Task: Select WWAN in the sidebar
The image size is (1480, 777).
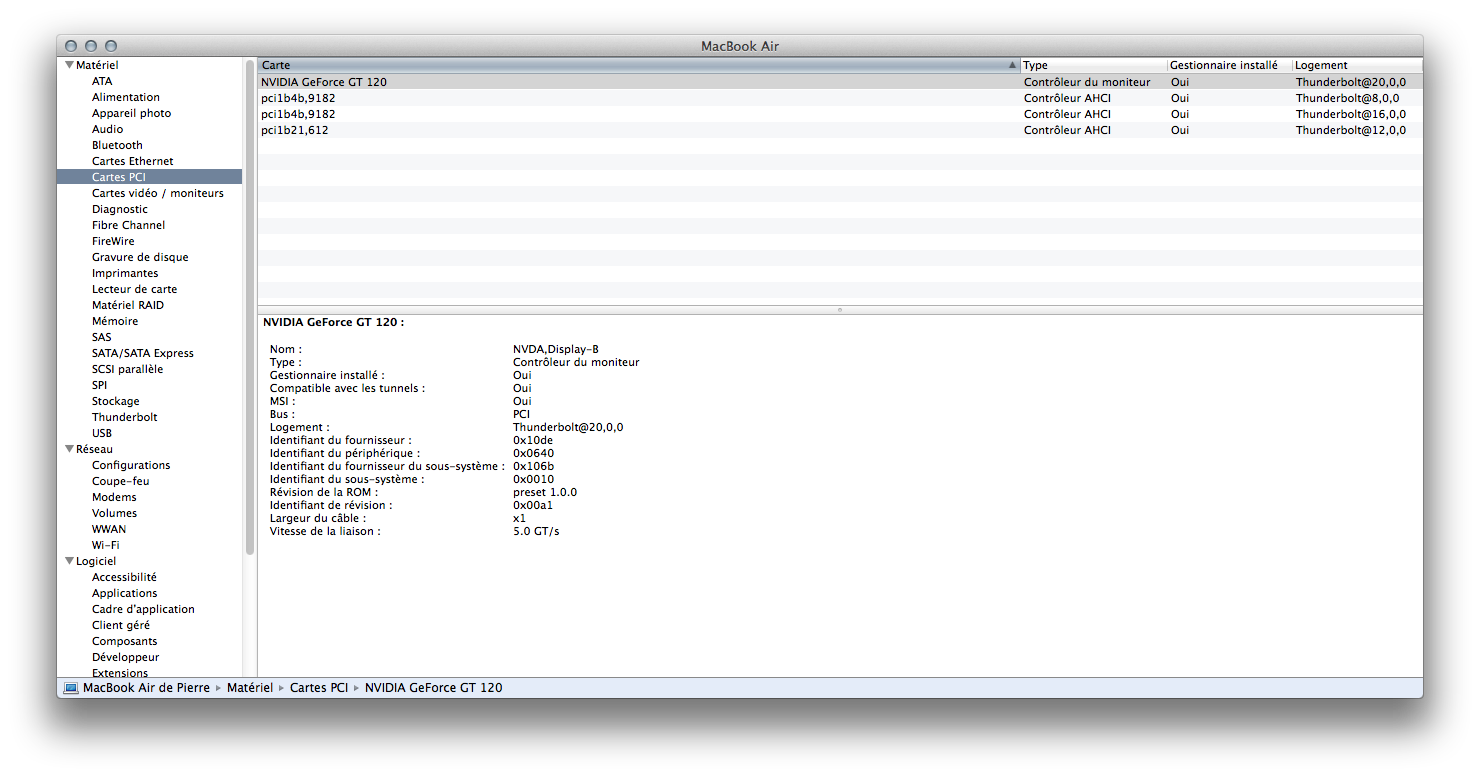Action: click(x=109, y=529)
